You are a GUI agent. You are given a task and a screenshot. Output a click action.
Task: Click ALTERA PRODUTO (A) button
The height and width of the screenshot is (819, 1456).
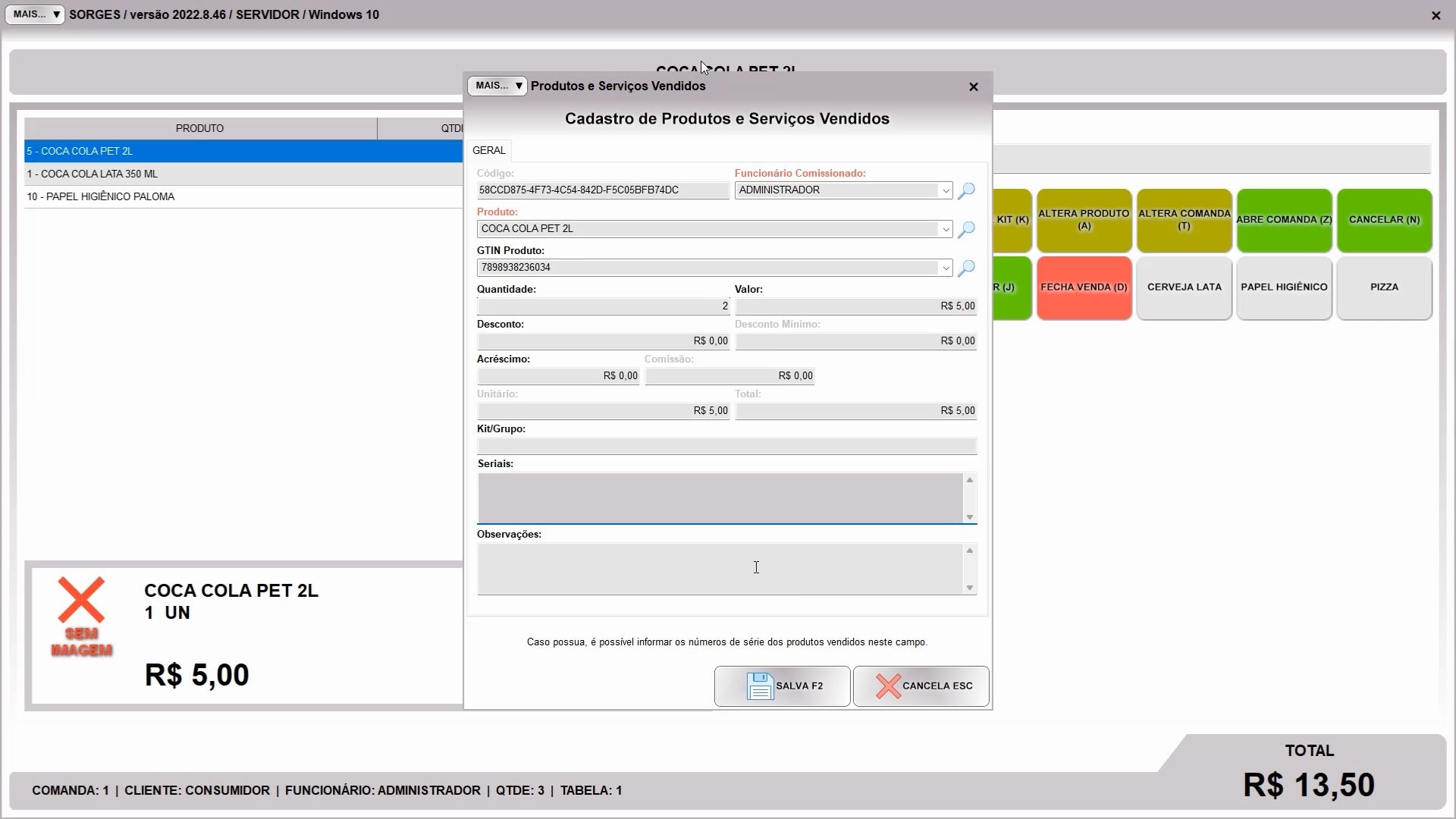pyautogui.click(x=1084, y=220)
